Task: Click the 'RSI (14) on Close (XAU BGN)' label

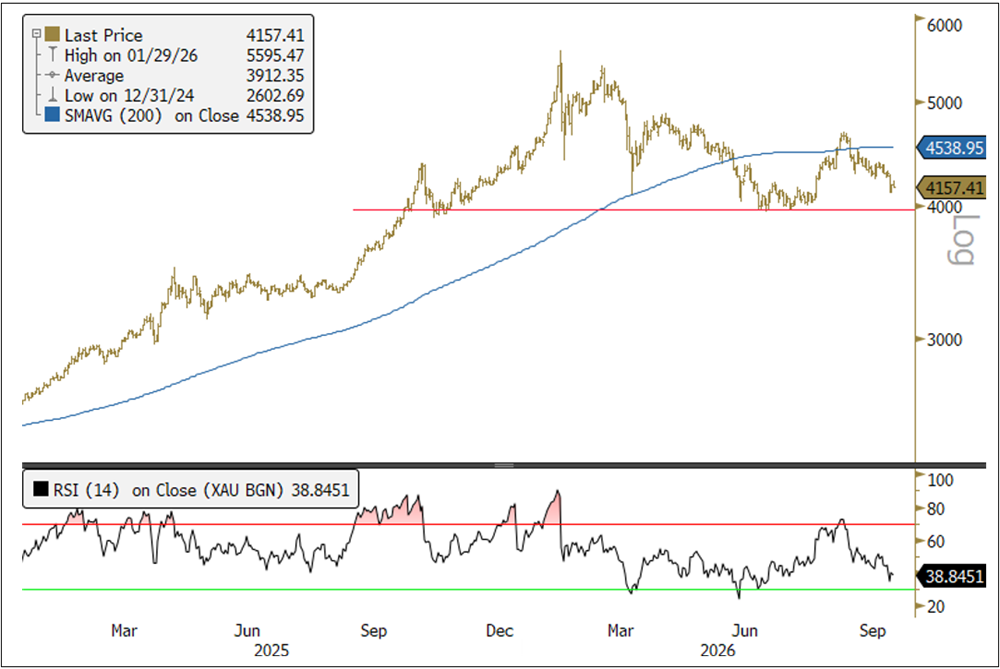Action: [168, 490]
